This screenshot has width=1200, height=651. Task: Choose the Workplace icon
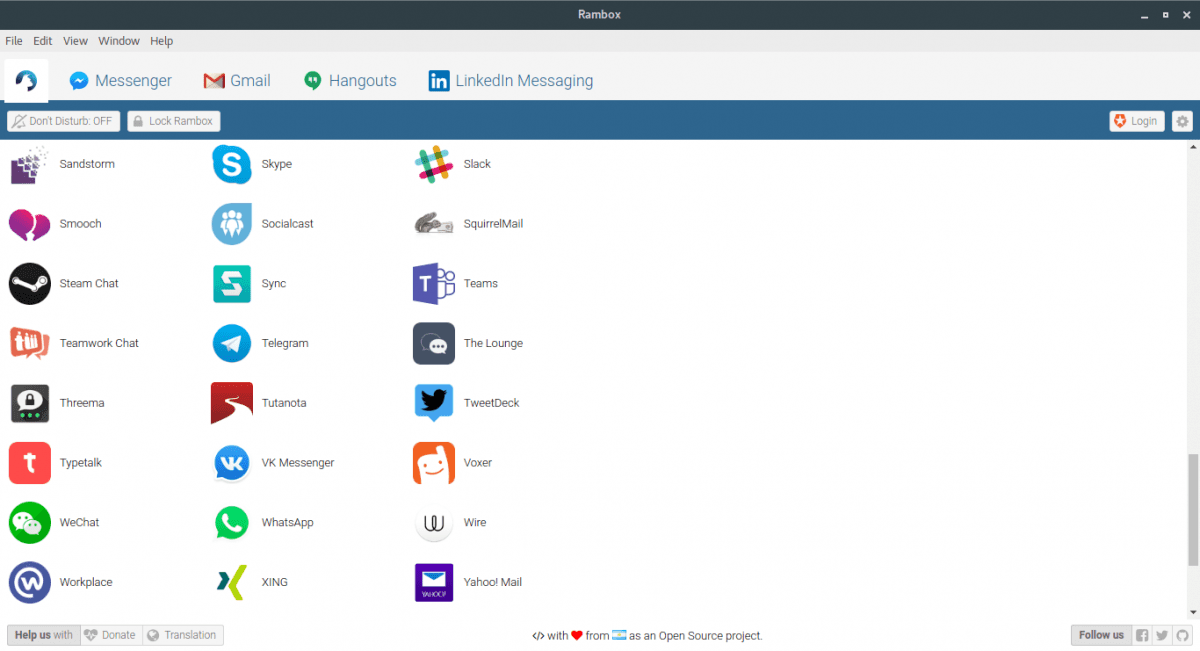click(x=29, y=582)
